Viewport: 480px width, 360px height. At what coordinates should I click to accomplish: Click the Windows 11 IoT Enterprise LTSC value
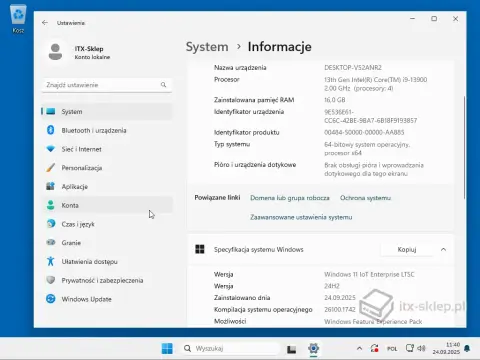(x=369, y=274)
